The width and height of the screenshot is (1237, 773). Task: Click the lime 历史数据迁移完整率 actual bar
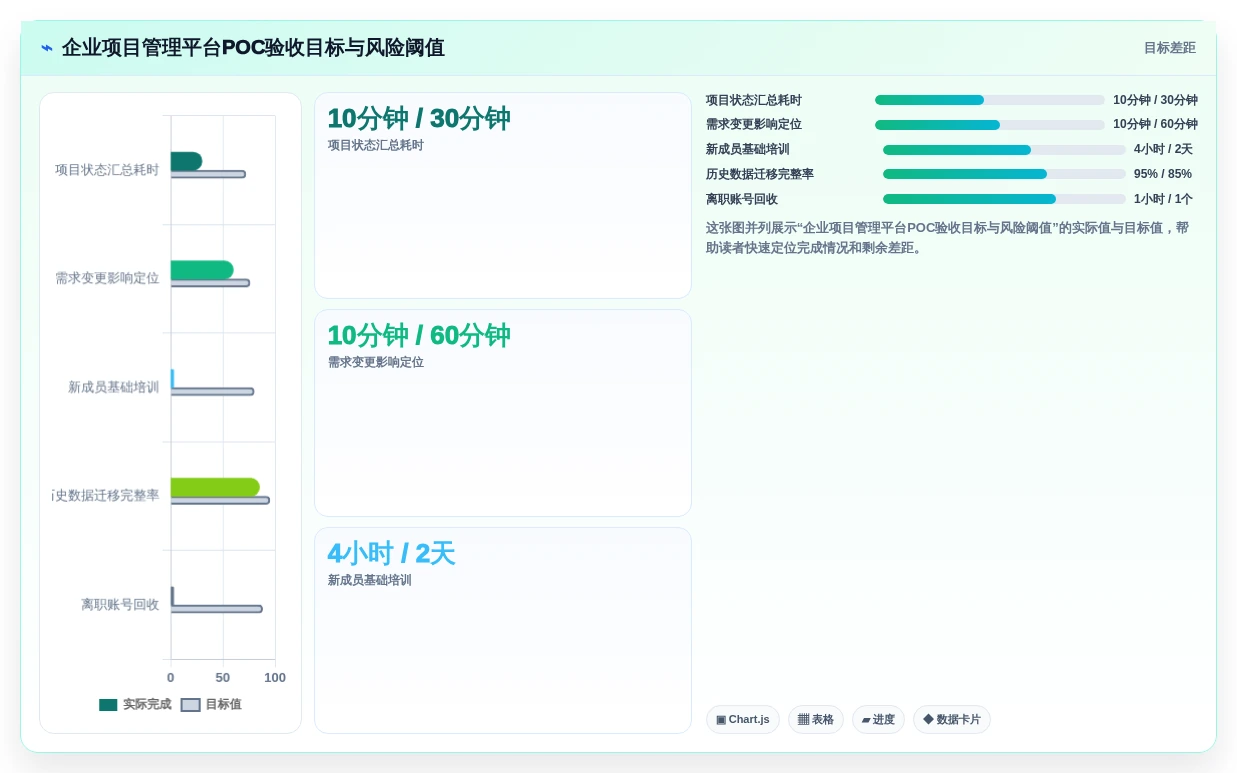click(215, 487)
